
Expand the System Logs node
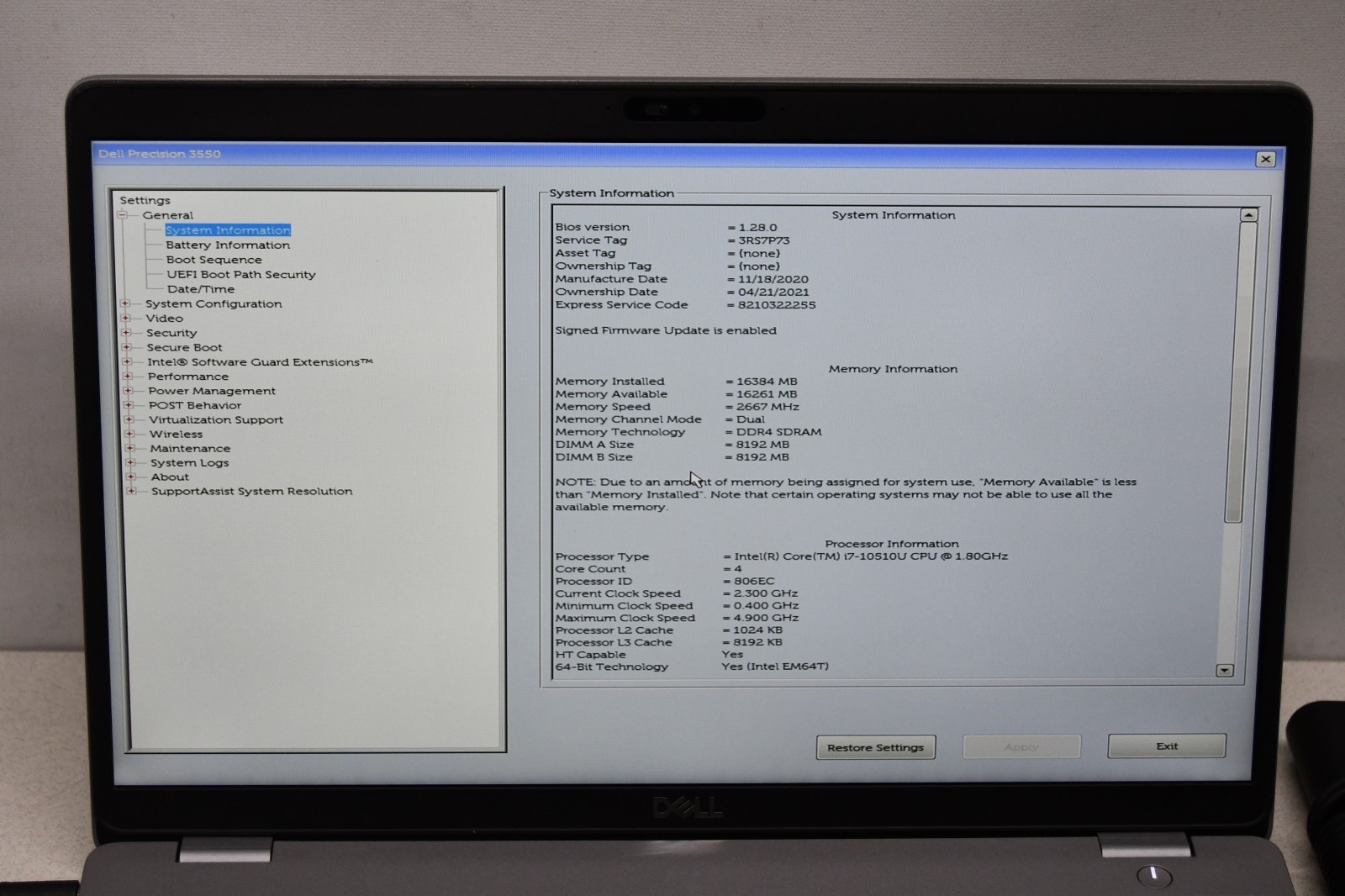tap(130, 462)
